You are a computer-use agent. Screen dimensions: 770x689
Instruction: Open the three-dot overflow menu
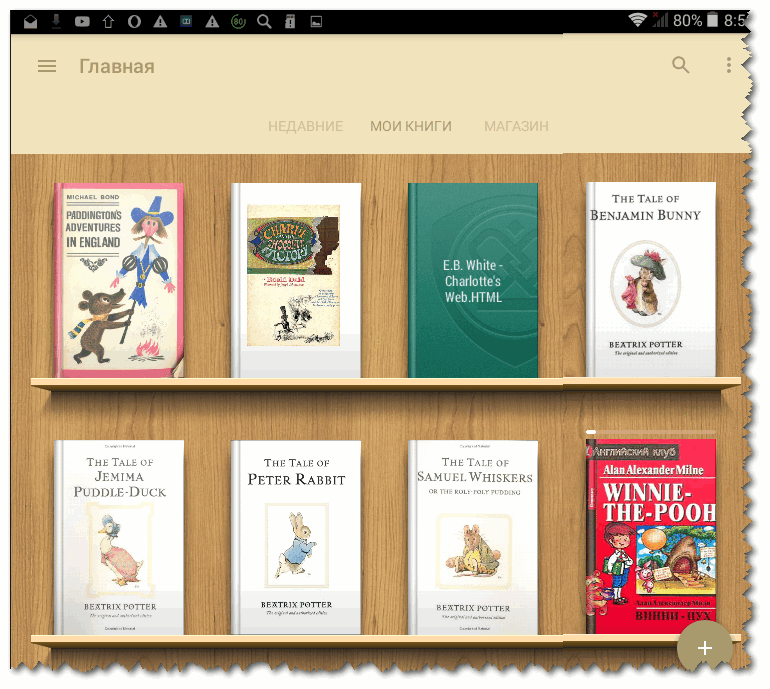(x=729, y=65)
